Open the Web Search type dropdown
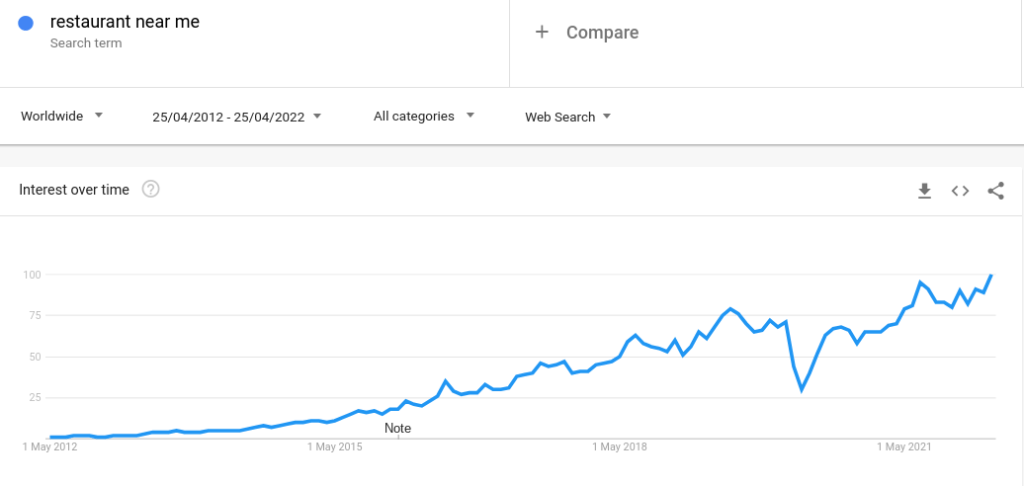 pyautogui.click(x=568, y=117)
